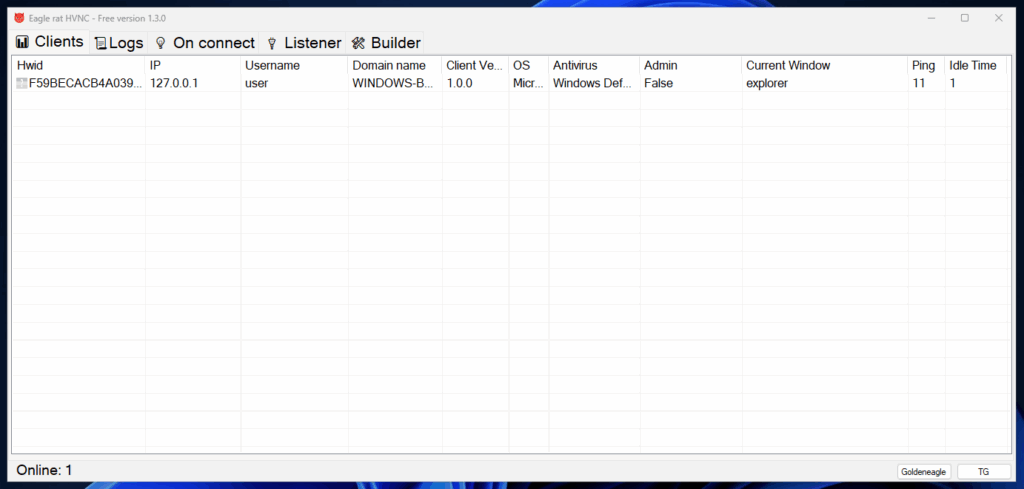Click the TG button
This screenshot has height=489, width=1024.
(983, 471)
